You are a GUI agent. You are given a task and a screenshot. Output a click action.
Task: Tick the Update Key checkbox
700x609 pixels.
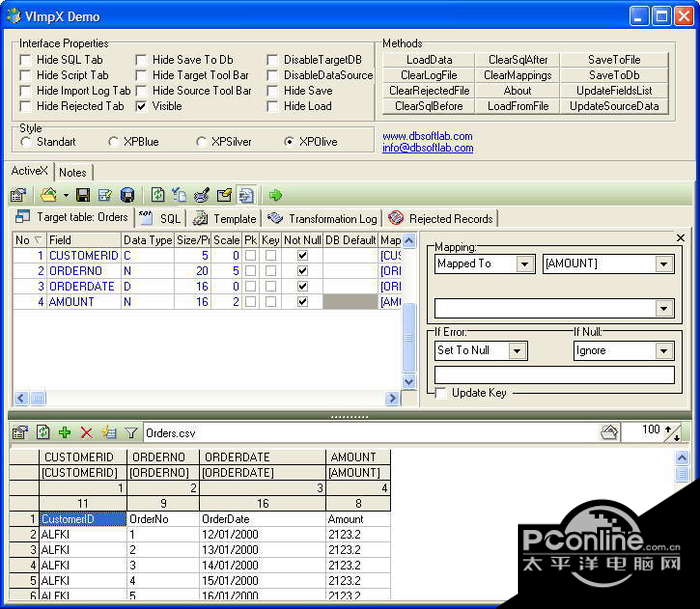tap(441, 393)
